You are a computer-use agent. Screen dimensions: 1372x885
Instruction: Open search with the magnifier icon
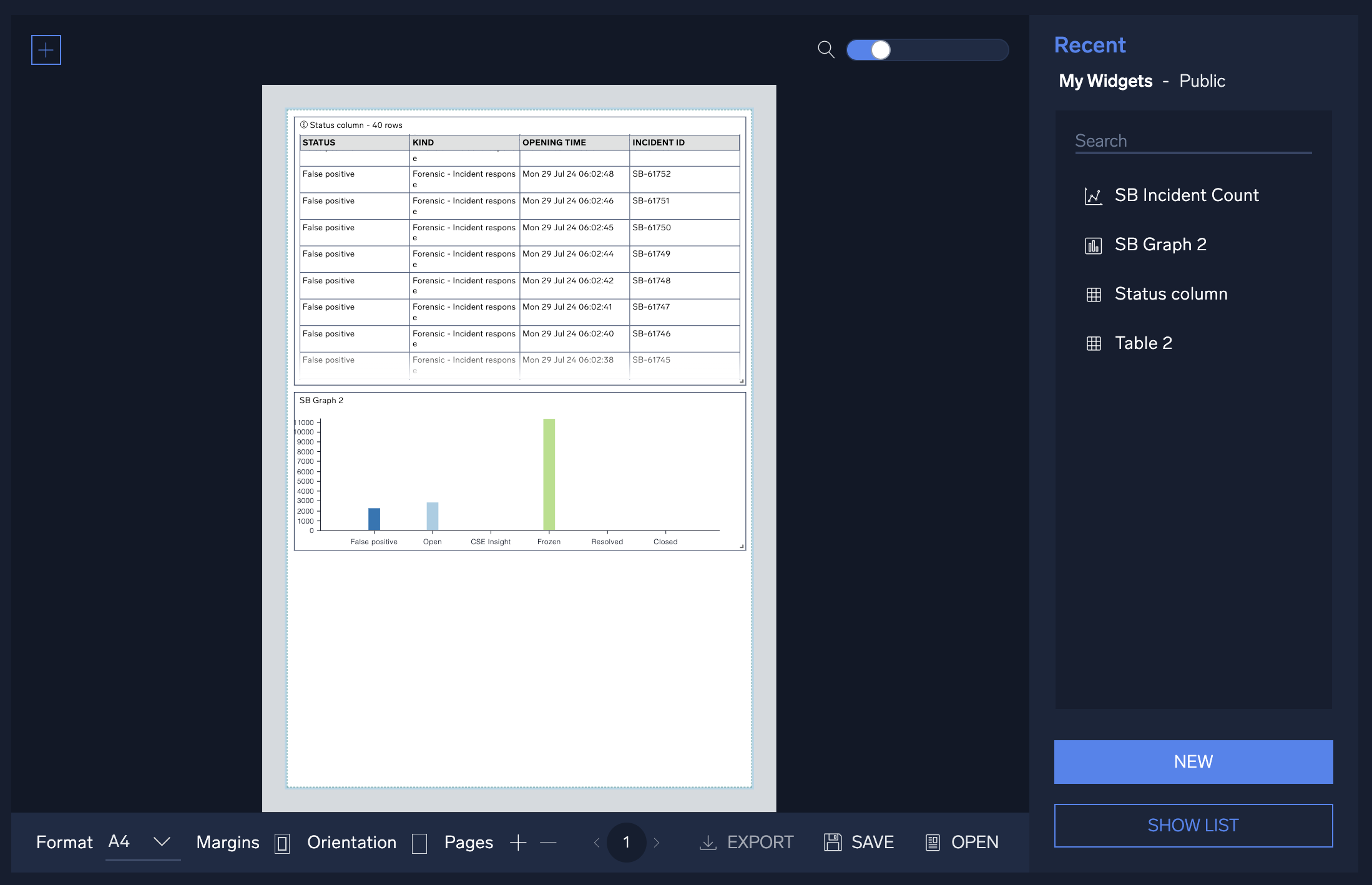(825, 50)
